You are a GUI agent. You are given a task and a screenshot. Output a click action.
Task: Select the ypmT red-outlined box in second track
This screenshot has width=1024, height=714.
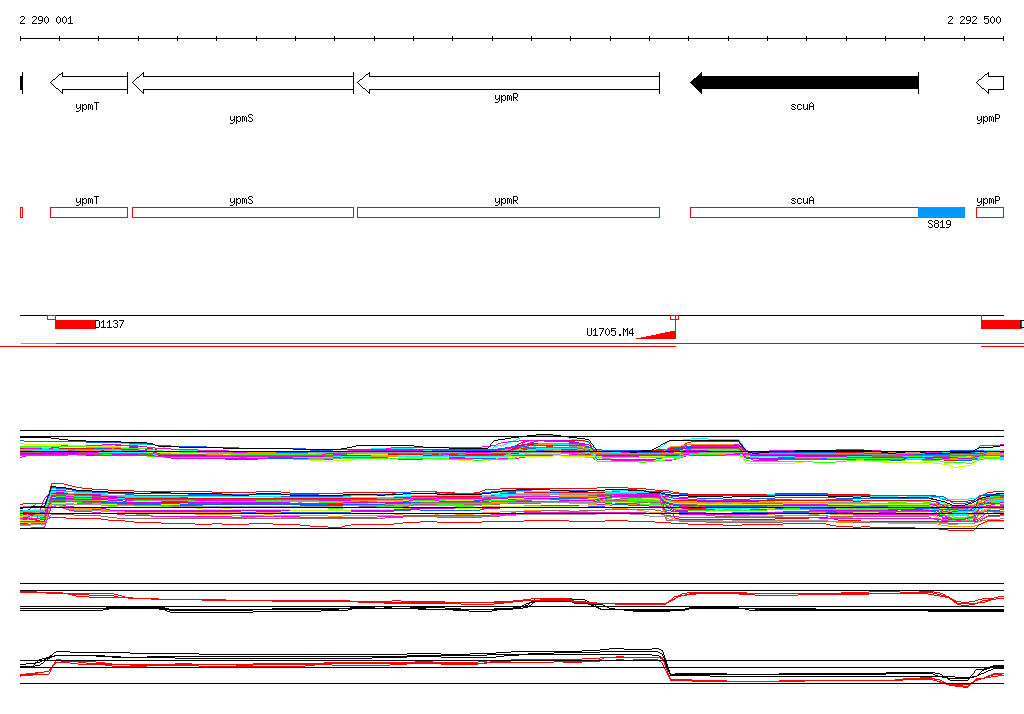(89, 212)
